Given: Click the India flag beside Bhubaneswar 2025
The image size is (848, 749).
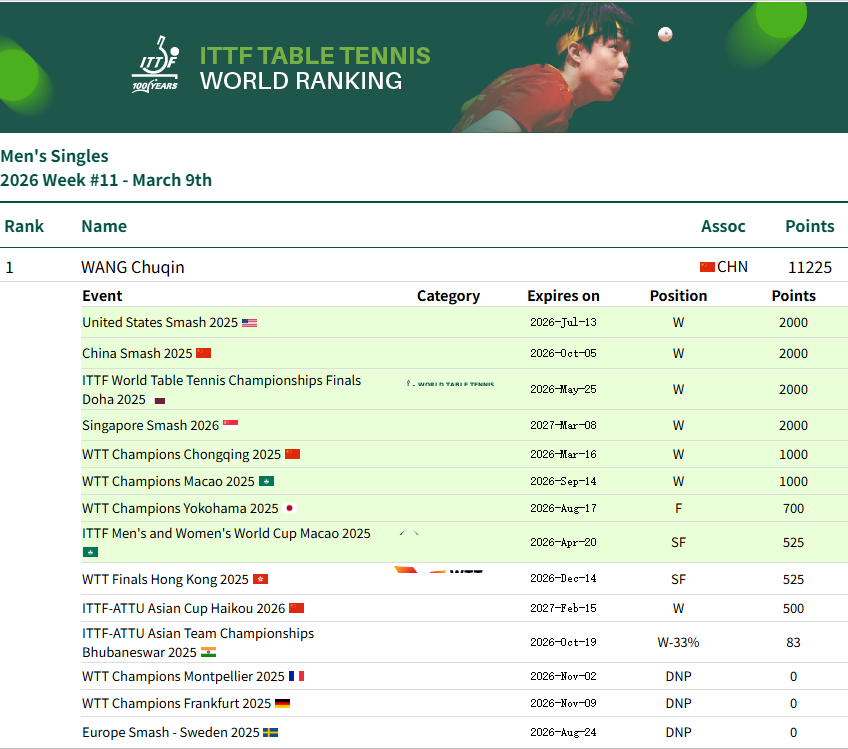Looking at the screenshot, I should point(208,652).
